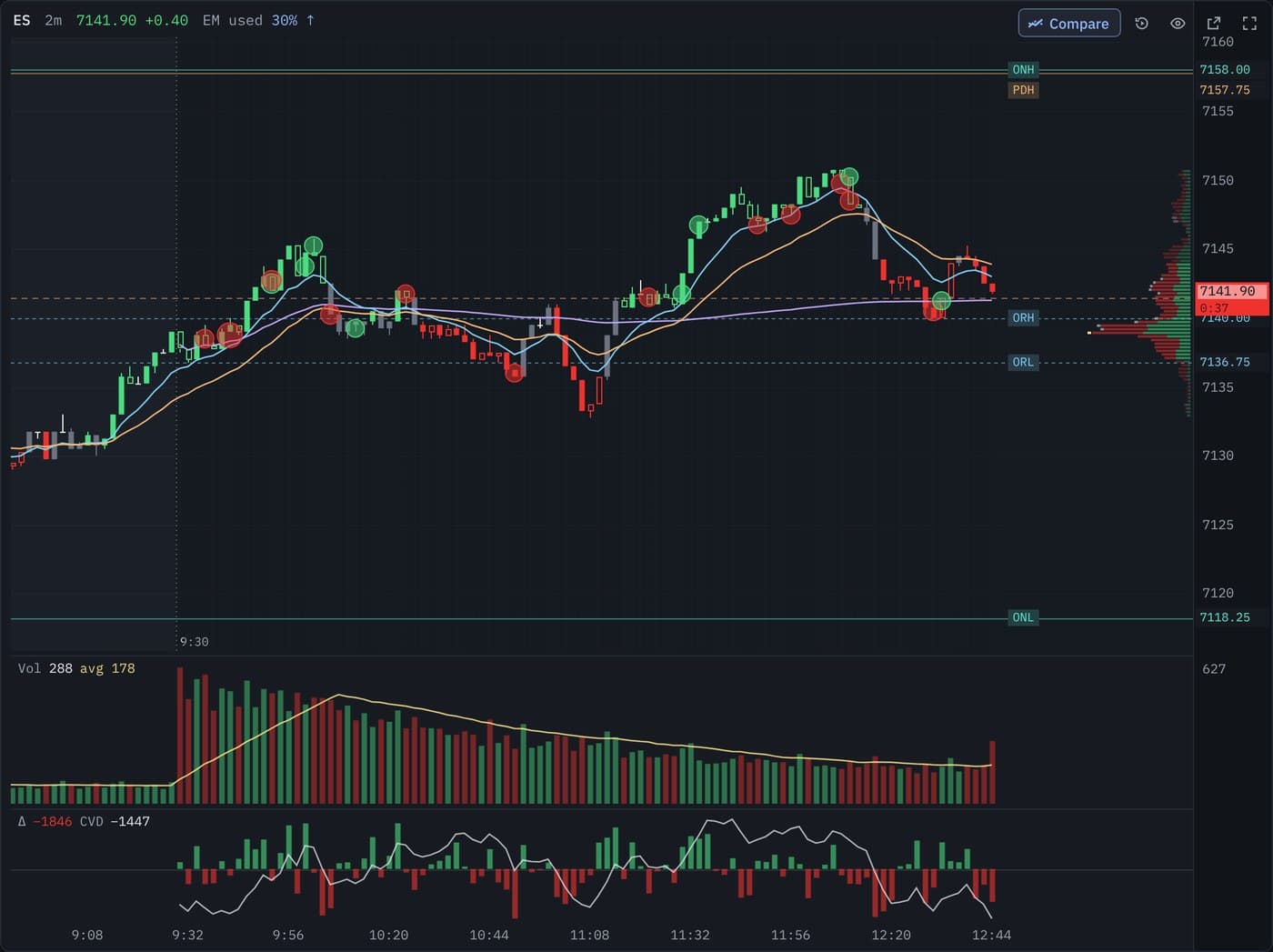This screenshot has width=1273, height=952.
Task: Open chart in new window icon
Action: pos(1214,24)
